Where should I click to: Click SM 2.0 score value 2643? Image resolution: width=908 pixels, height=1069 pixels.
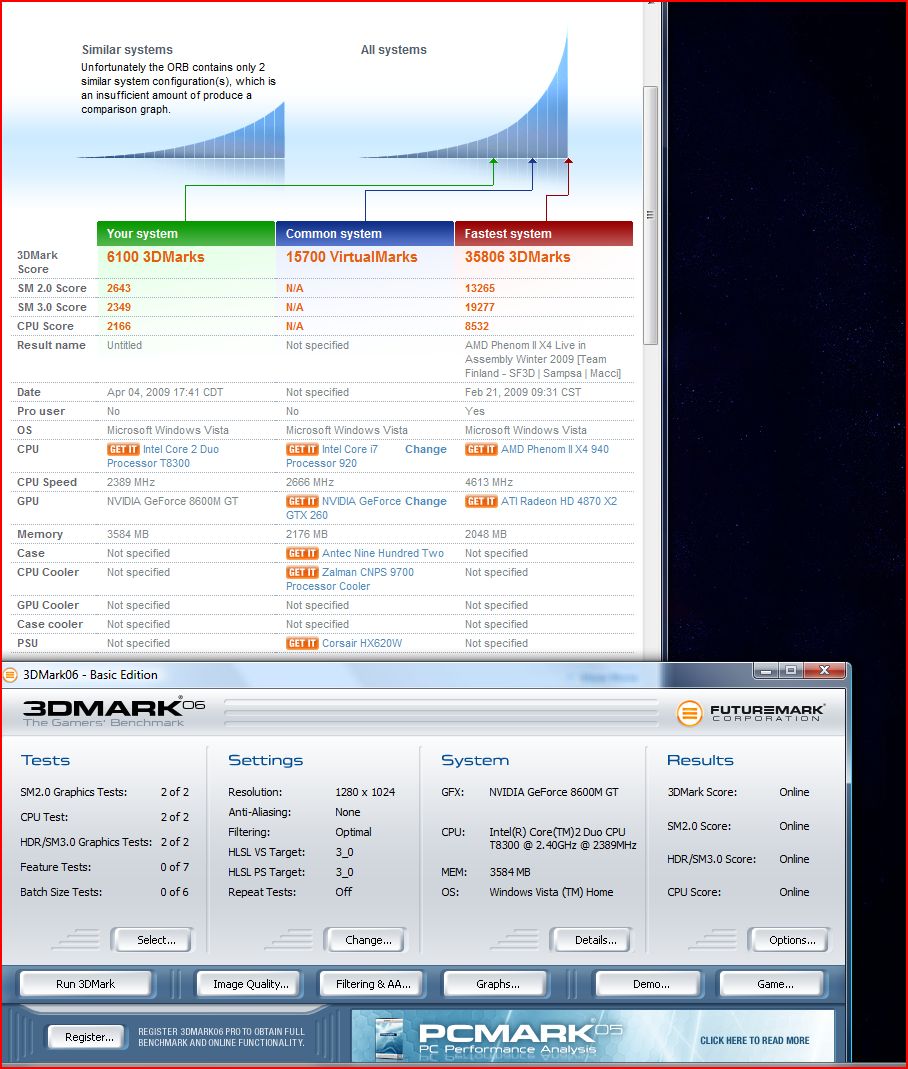coord(119,288)
